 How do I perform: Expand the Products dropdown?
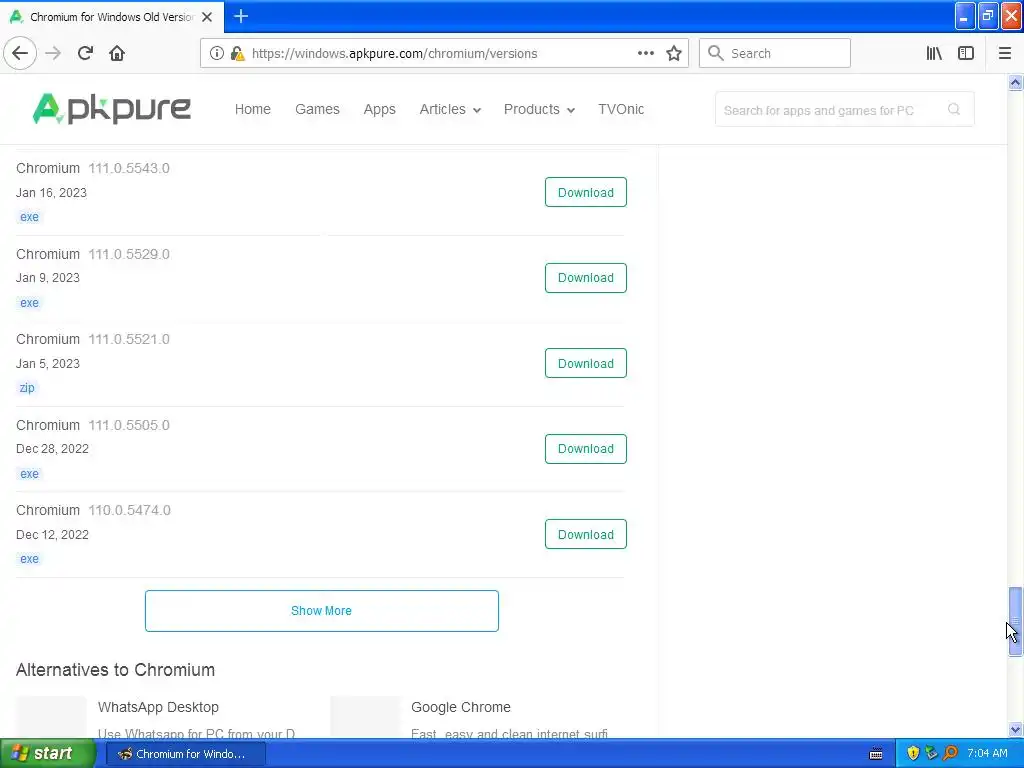[x=539, y=109]
